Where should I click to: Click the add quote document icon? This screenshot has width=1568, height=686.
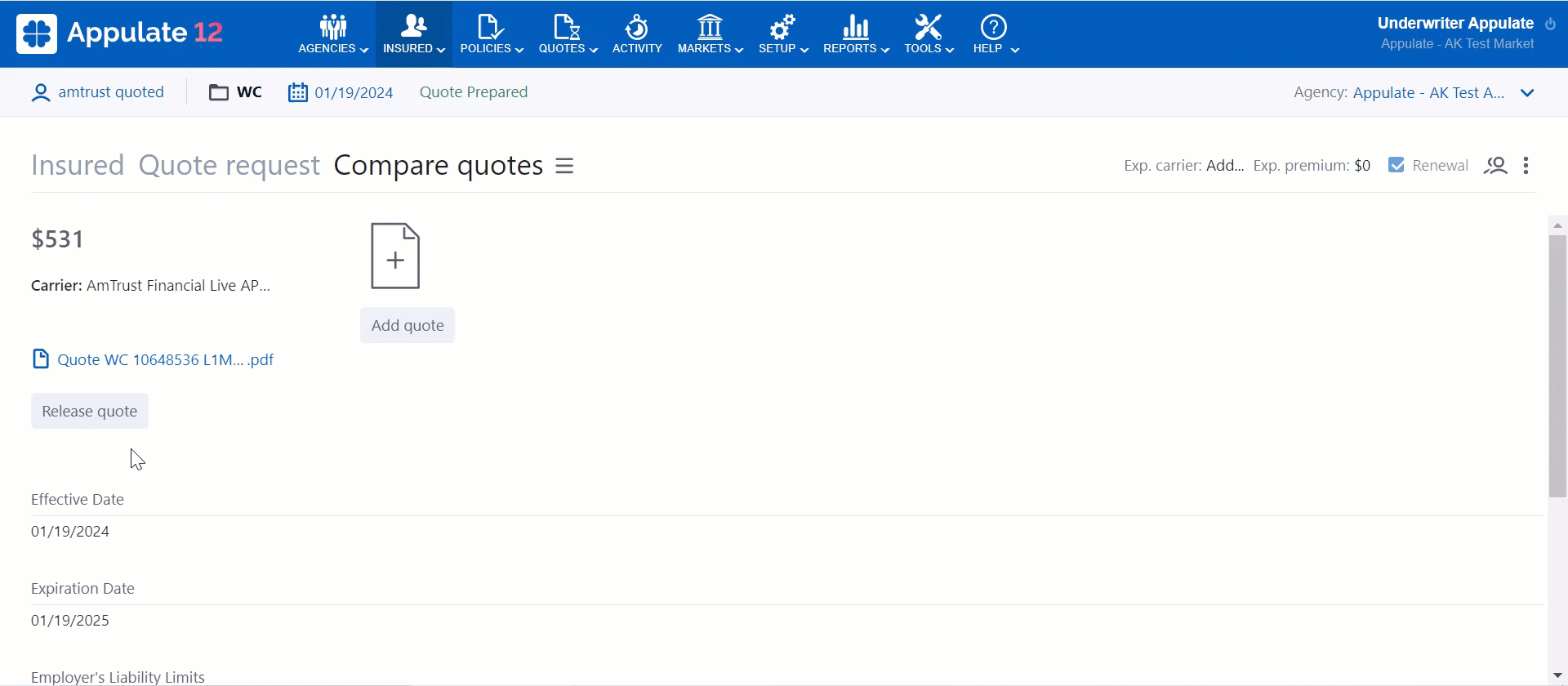click(395, 256)
